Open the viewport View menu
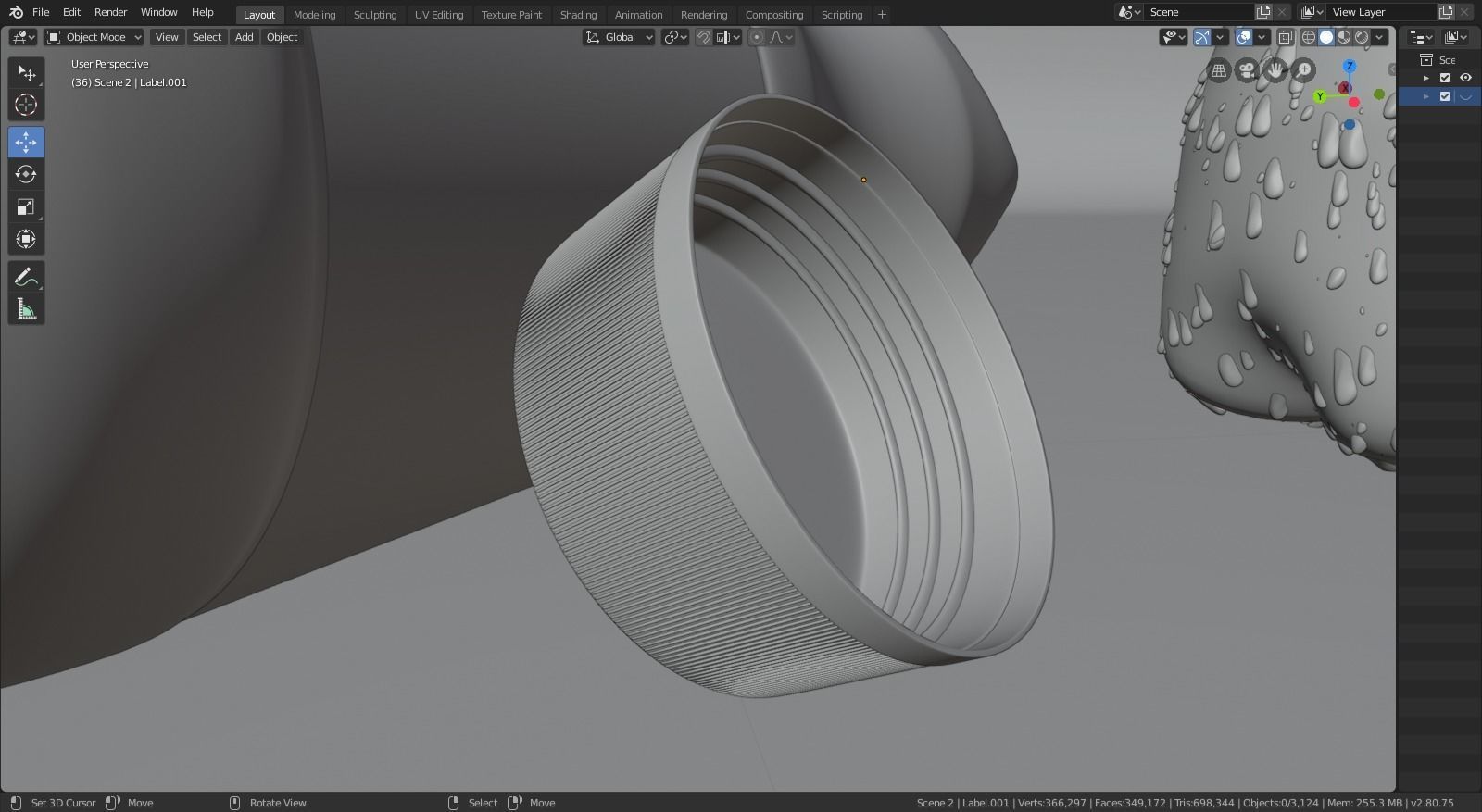The image size is (1482, 812). 167,37
